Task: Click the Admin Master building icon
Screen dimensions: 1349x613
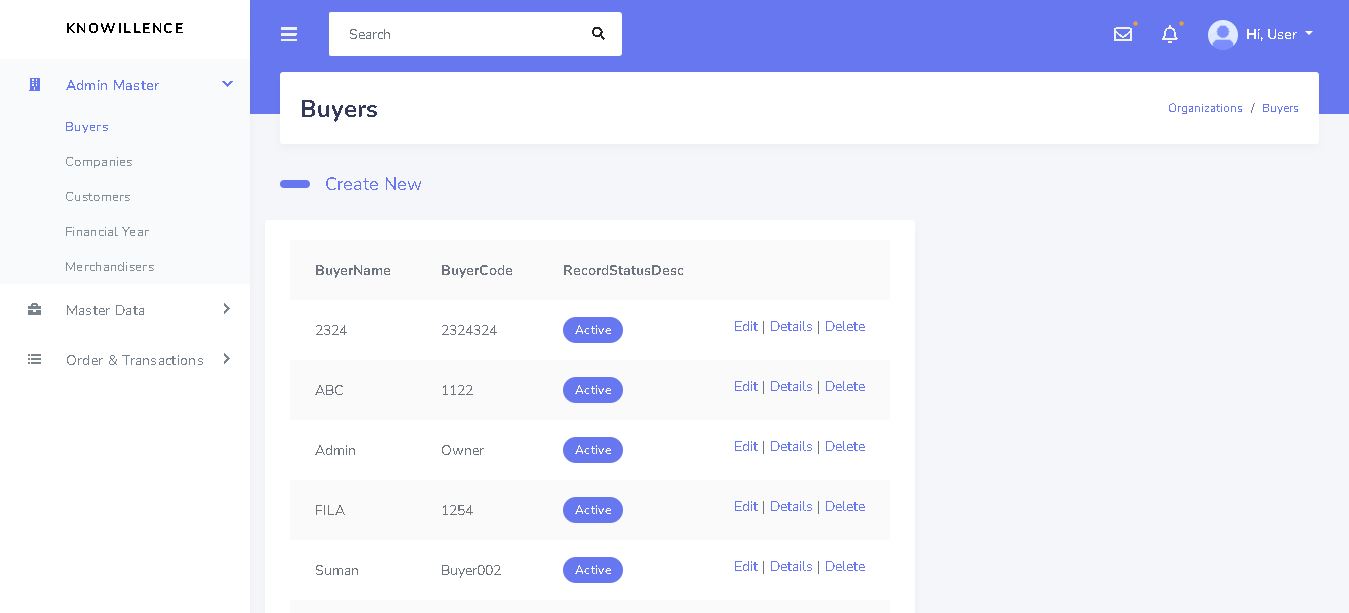Action: click(x=35, y=85)
